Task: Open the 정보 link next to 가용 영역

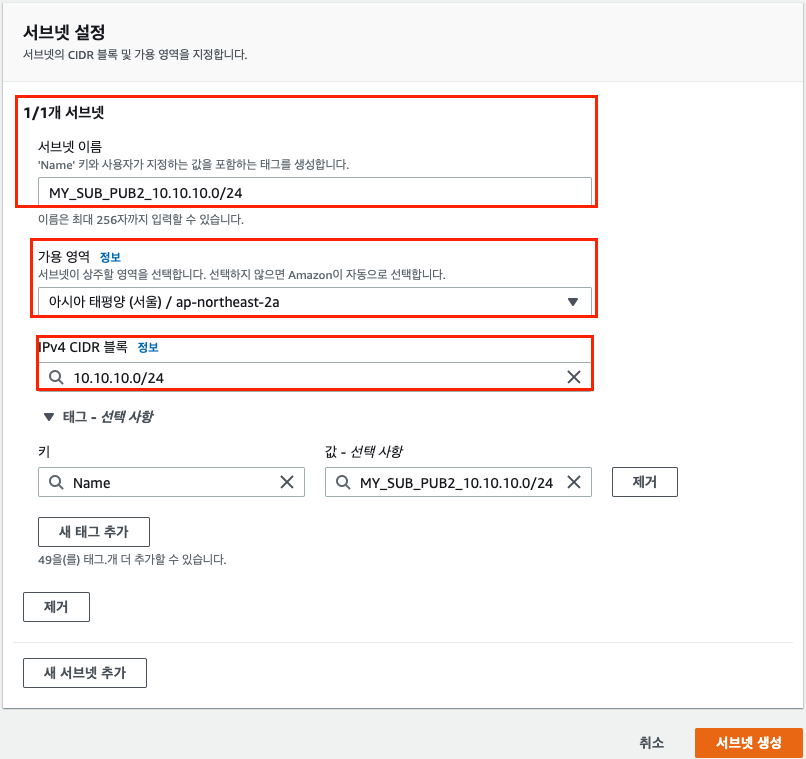Action: pos(110,257)
